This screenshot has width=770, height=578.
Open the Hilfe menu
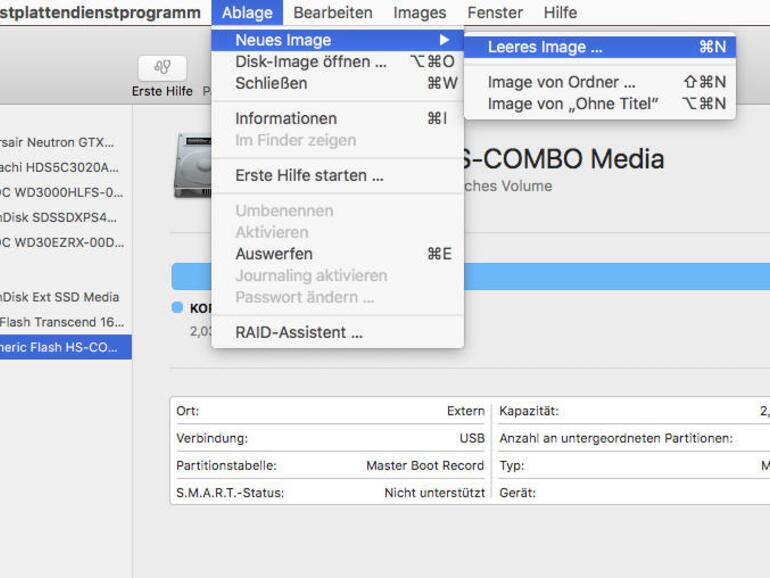pos(560,12)
